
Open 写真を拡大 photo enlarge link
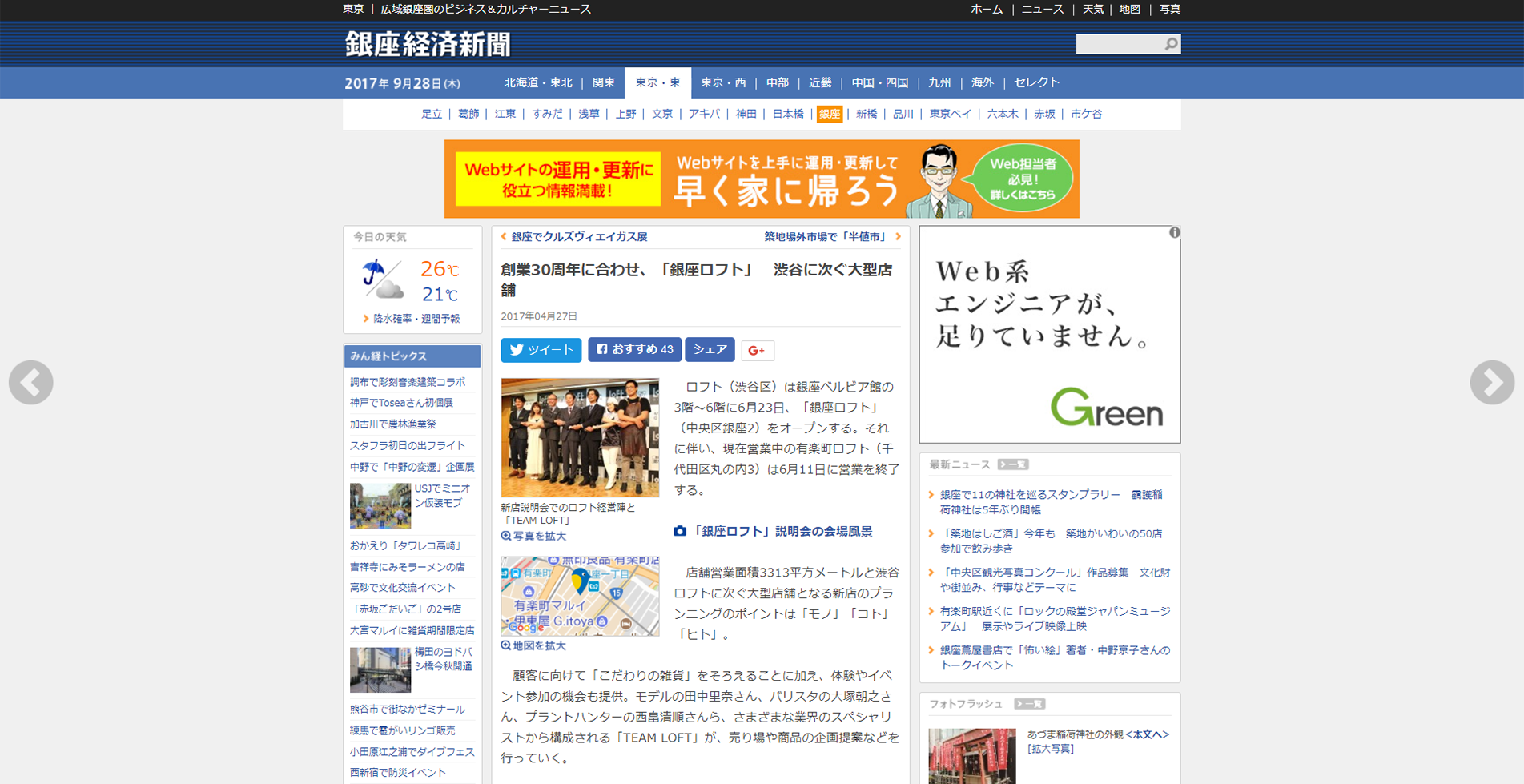click(533, 537)
